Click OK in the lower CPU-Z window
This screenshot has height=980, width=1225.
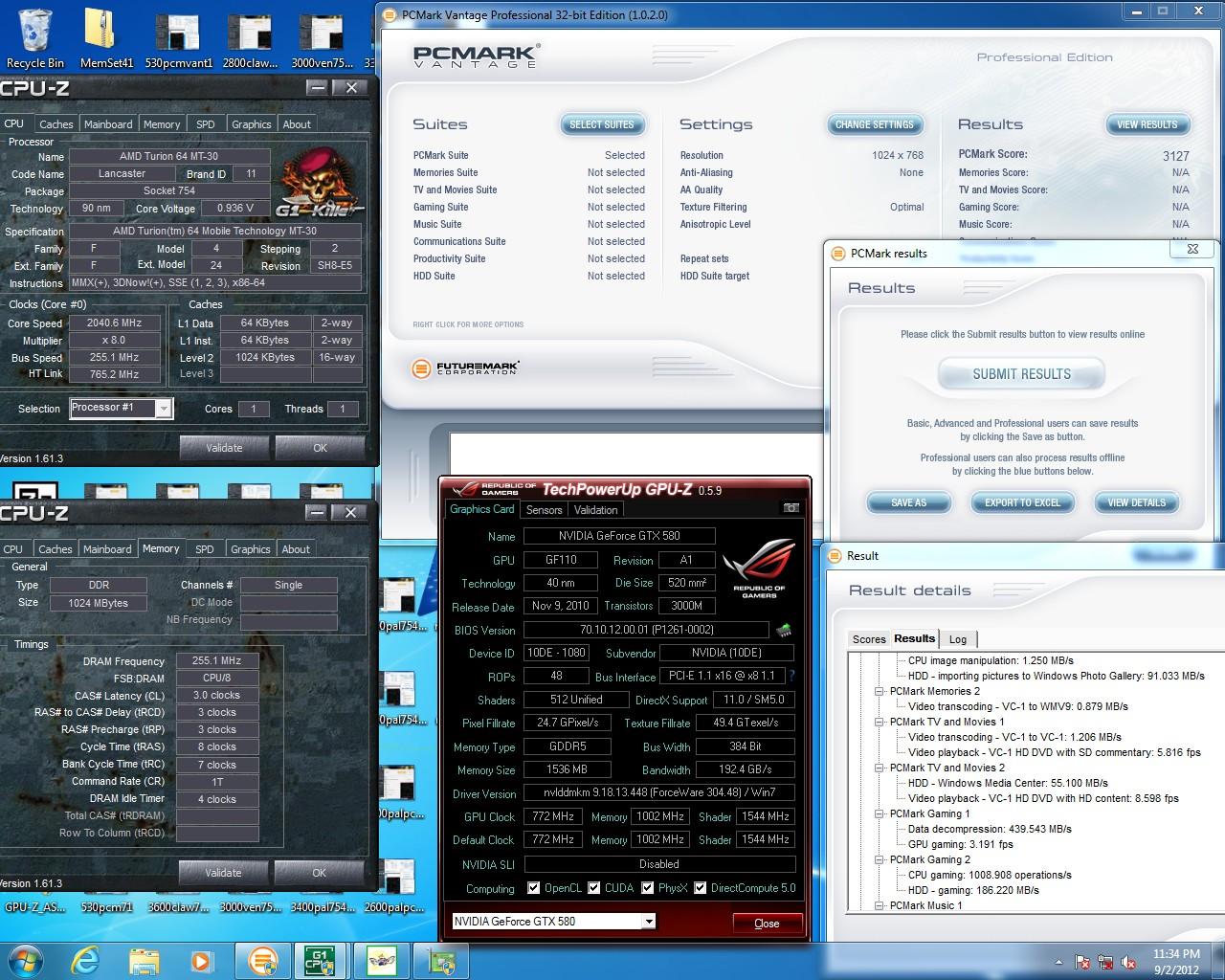pos(319,873)
